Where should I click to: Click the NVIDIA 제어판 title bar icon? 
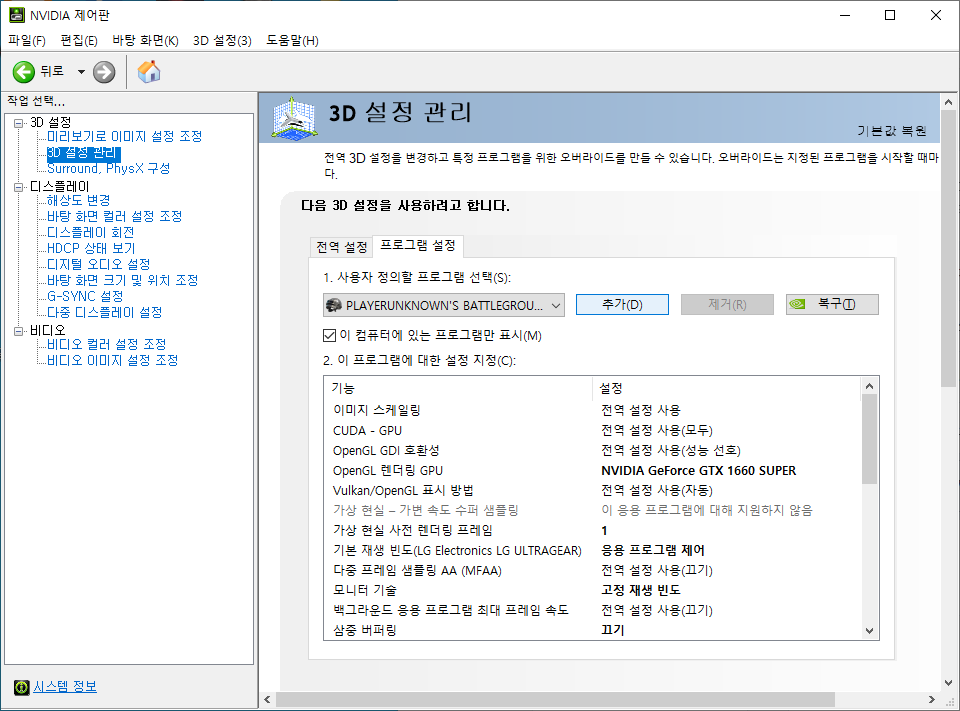(x=17, y=15)
